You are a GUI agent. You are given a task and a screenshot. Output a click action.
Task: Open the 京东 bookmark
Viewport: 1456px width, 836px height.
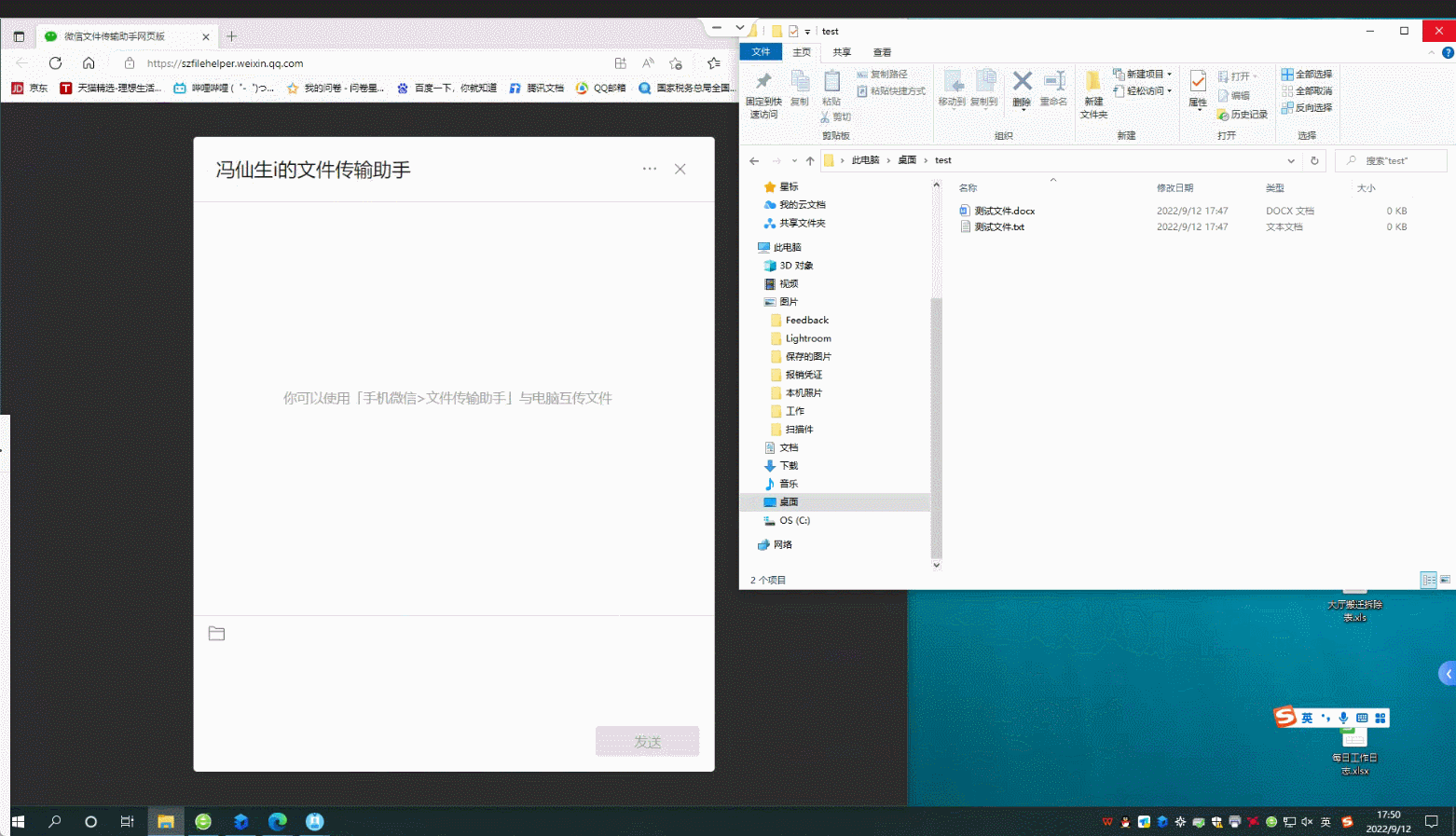pyautogui.click(x=30, y=88)
